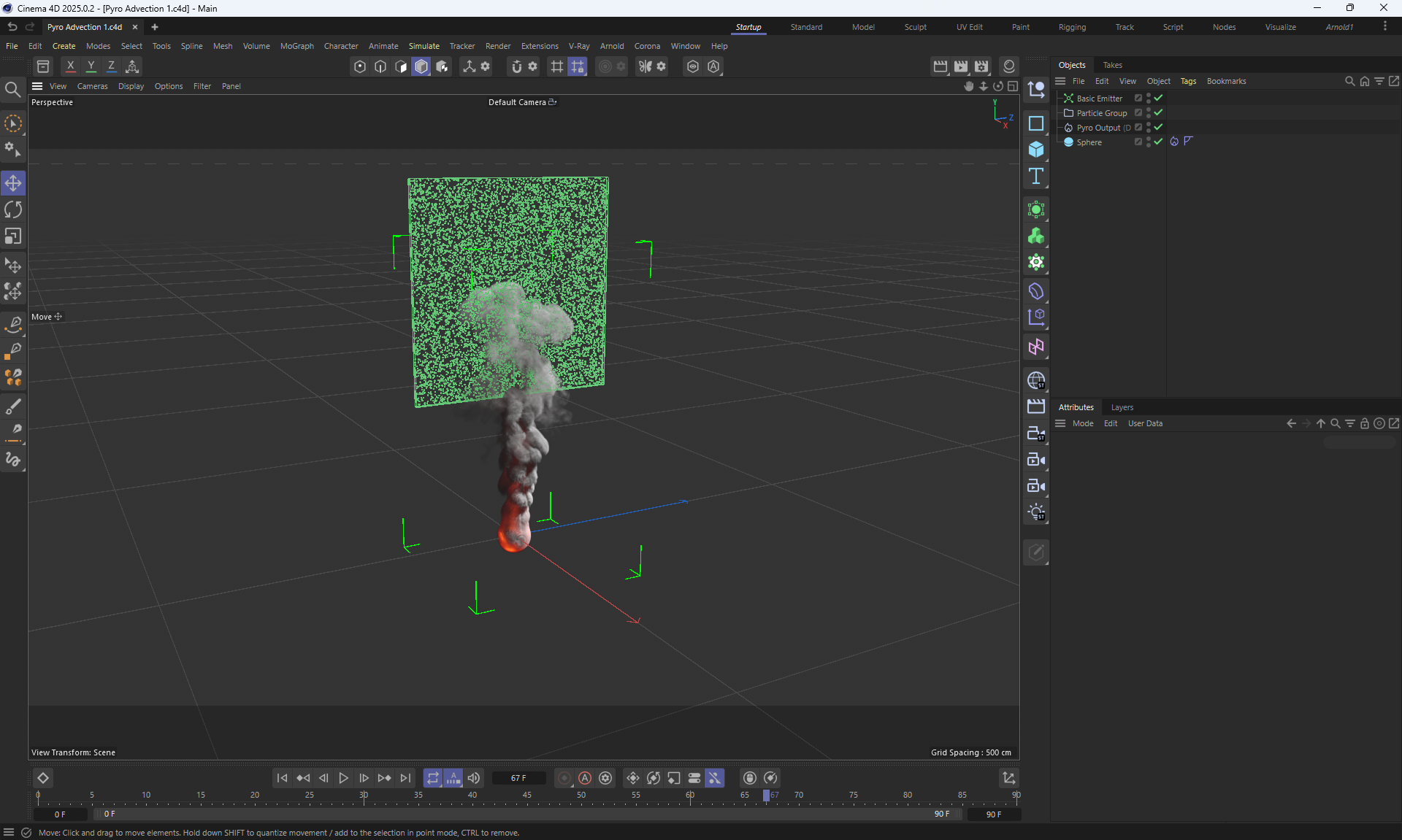Select the Rotate tool in left toolbar
The height and width of the screenshot is (840, 1402).
[13, 210]
